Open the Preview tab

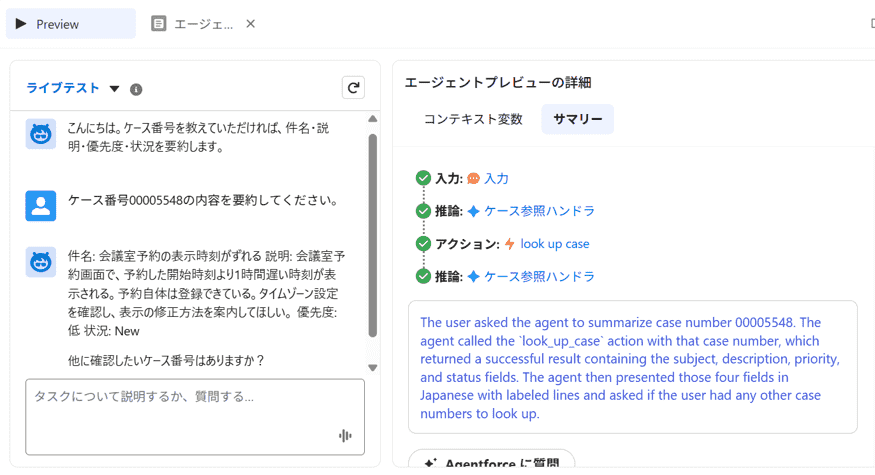coord(71,24)
